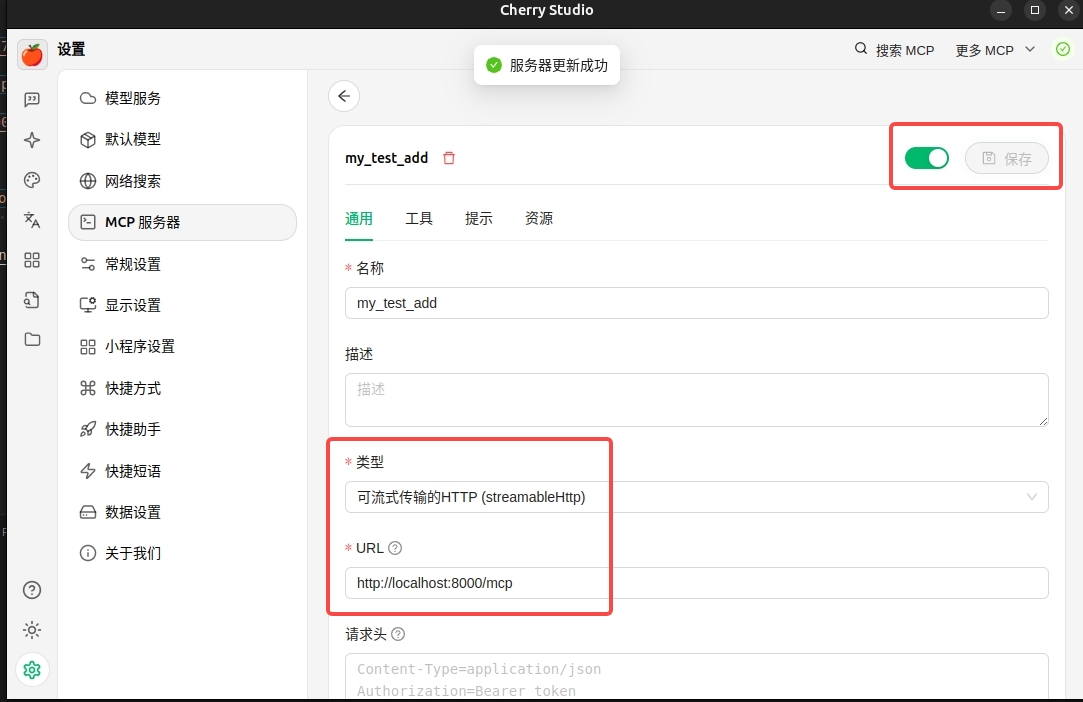Click the green check status icon
The image size is (1083, 702).
coord(1063,49)
